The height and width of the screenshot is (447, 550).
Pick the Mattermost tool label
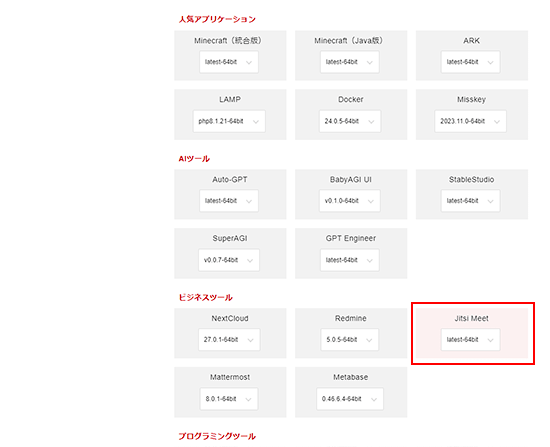[x=230, y=378]
